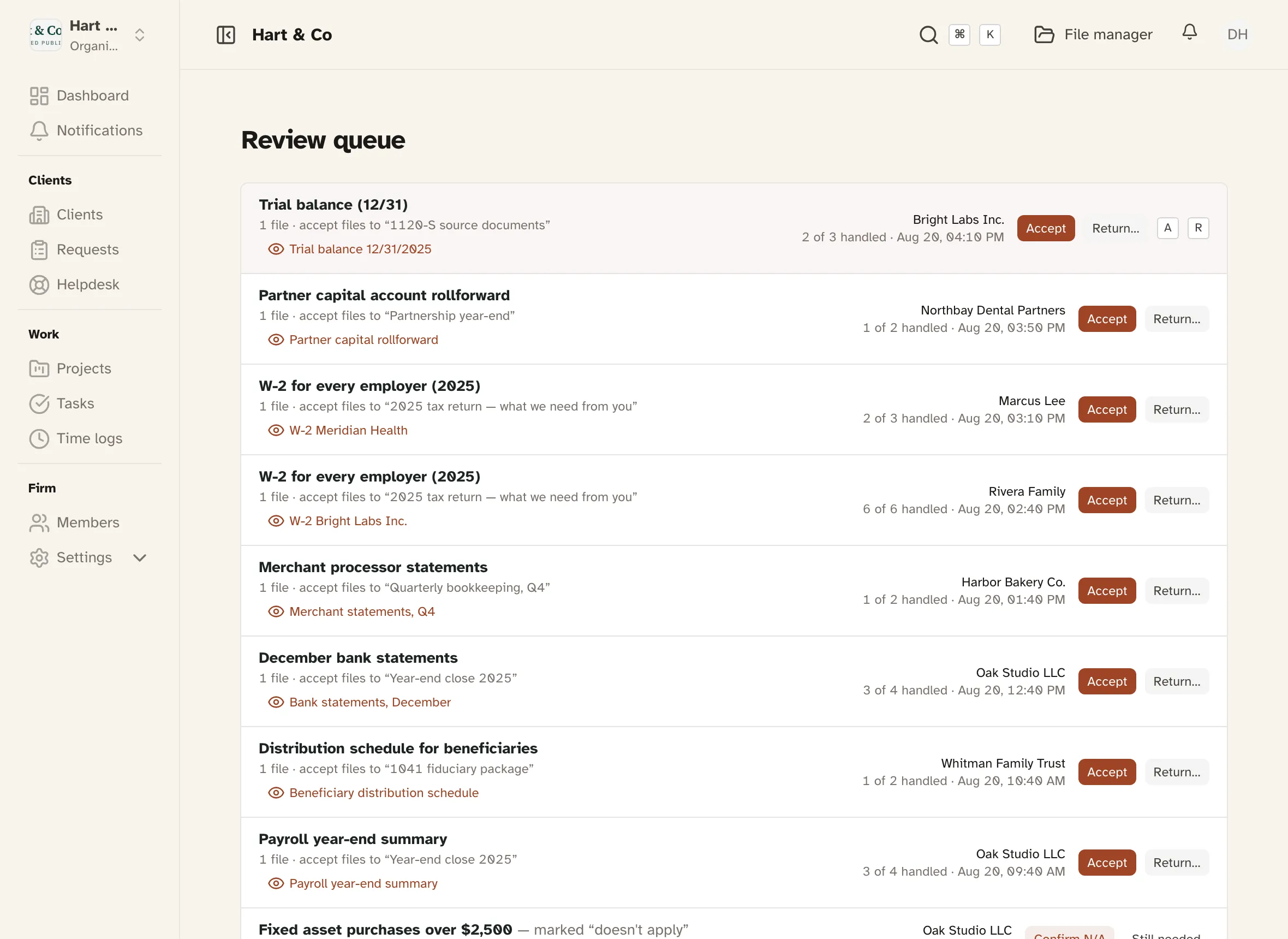
Task: Click the R shortcut key badge
Action: pyautogui.click(x=1198, y=228)
